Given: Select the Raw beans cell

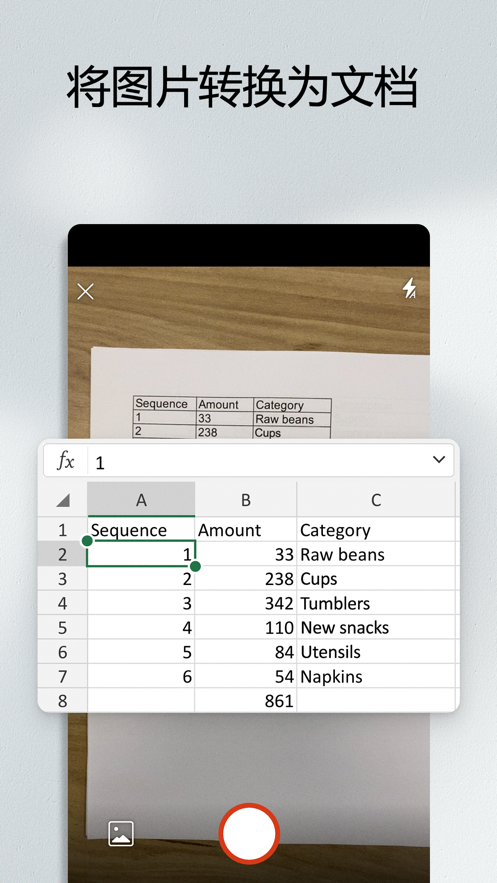Looking at the screenshot, I should tap(375, 555).
